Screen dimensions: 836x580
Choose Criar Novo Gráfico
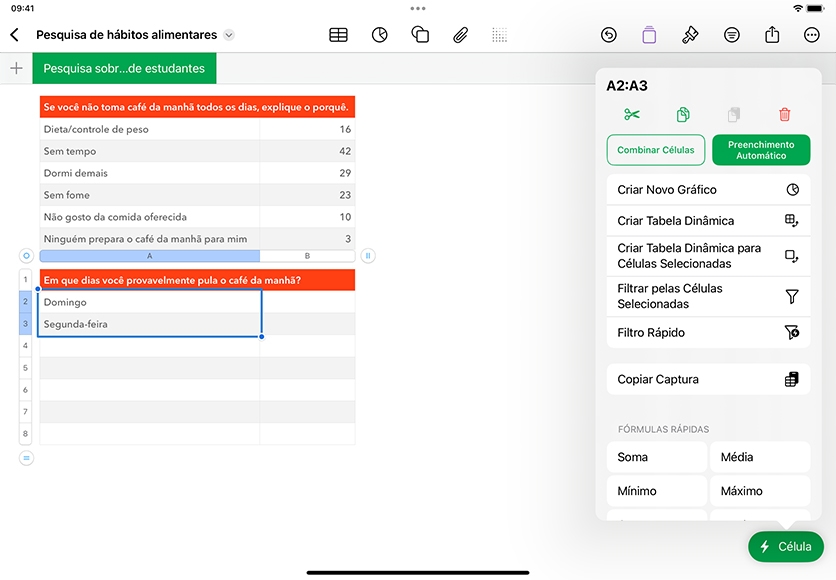coord(708,190)
